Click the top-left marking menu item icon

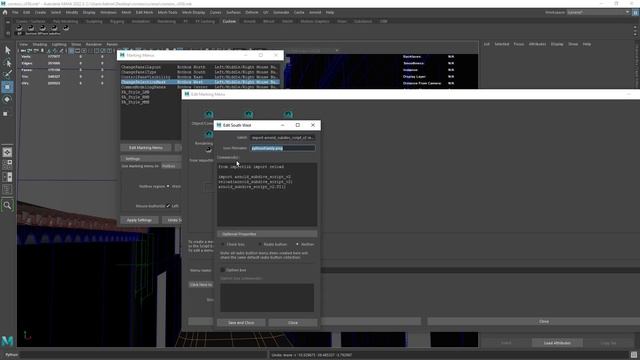tap(209, 115)
